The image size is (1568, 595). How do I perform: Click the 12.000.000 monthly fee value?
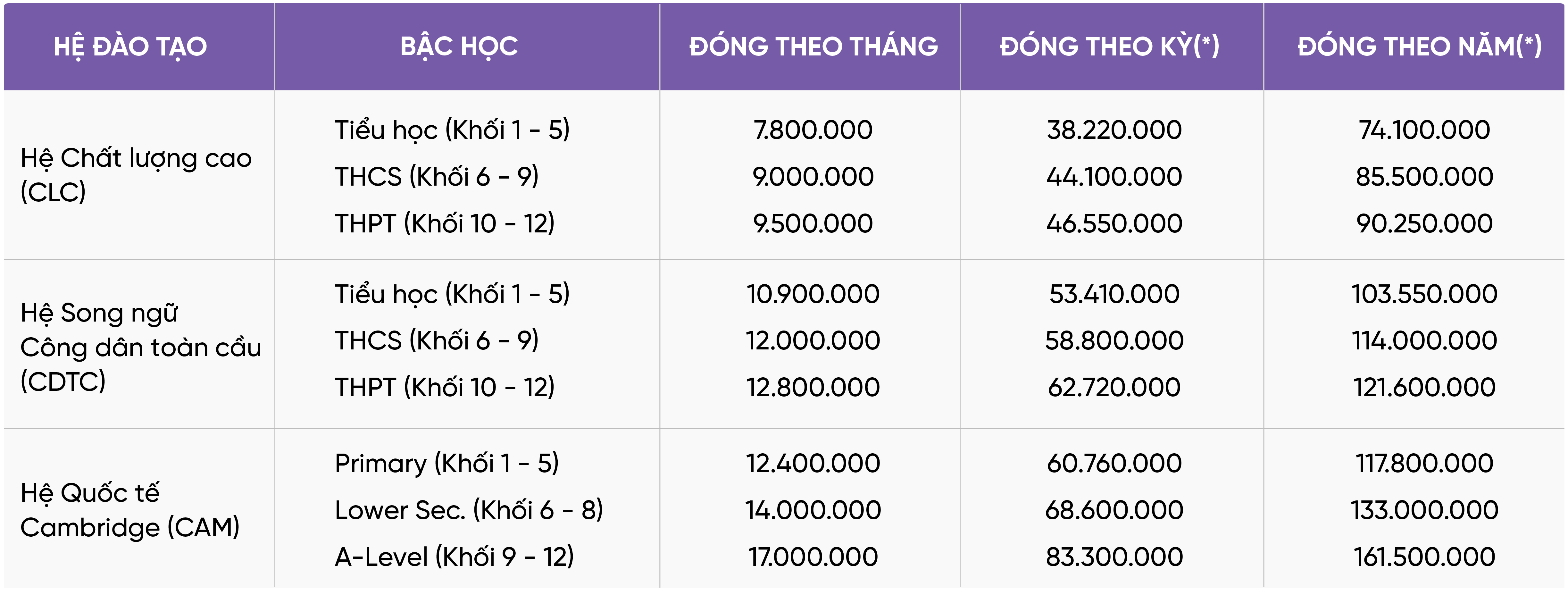pos(813,340)
